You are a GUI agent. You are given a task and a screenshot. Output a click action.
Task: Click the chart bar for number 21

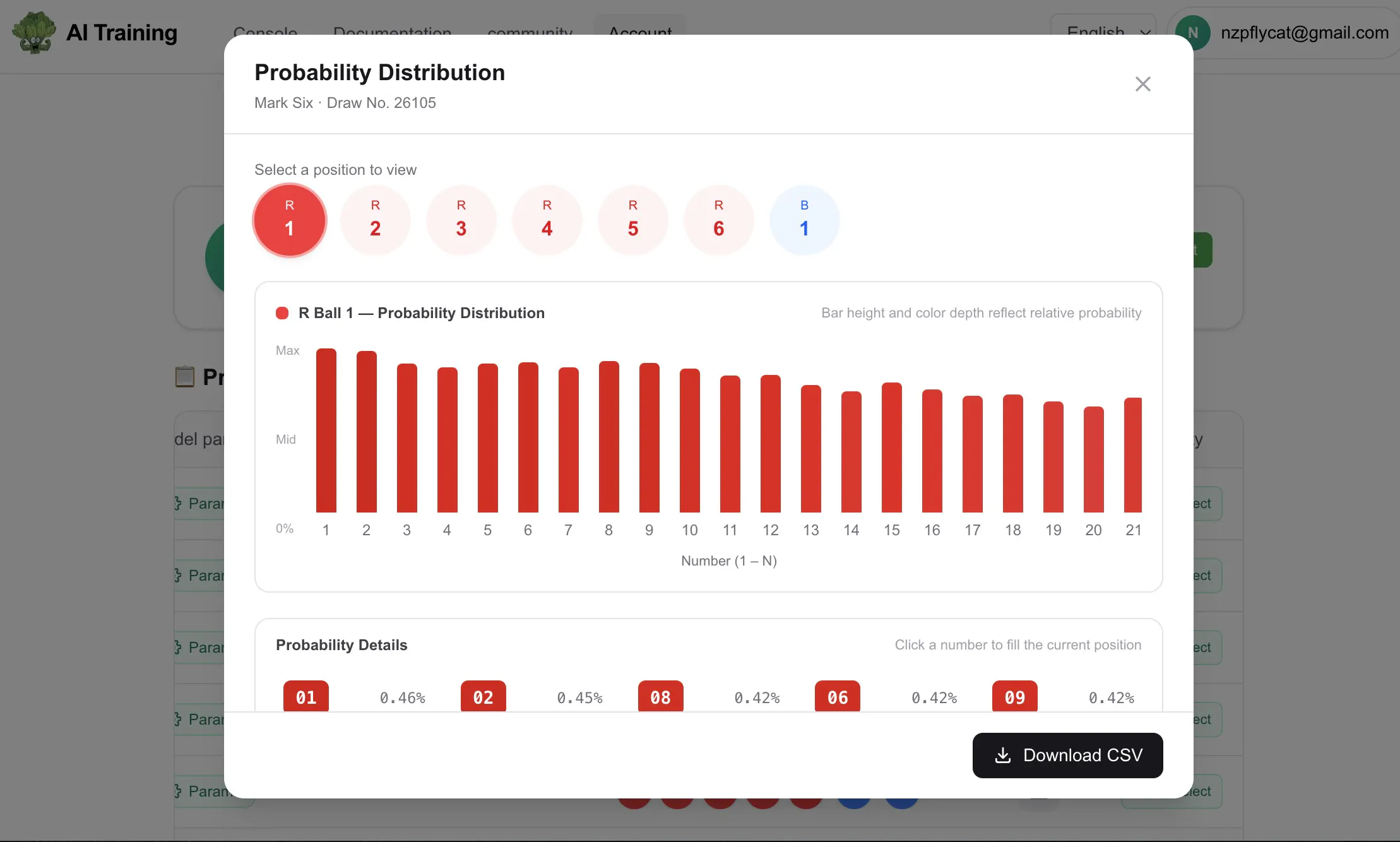pos(1133,455)
